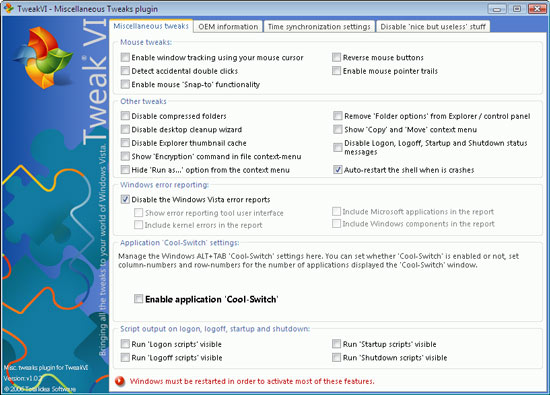Check Disable Logon, Logoff status messages
The height and width of the screenshot is (395, 550).
click(x=338, y=147)
